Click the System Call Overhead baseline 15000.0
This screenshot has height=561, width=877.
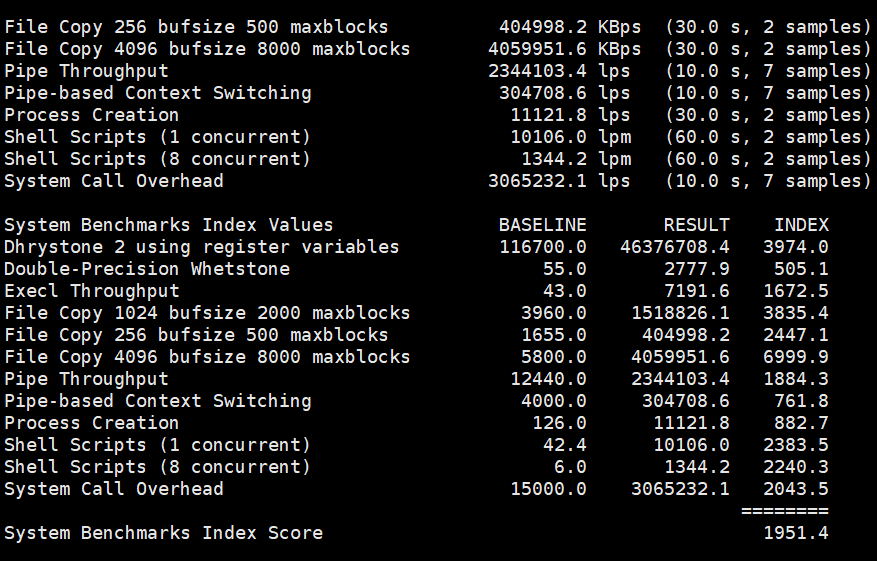point(548,489)
